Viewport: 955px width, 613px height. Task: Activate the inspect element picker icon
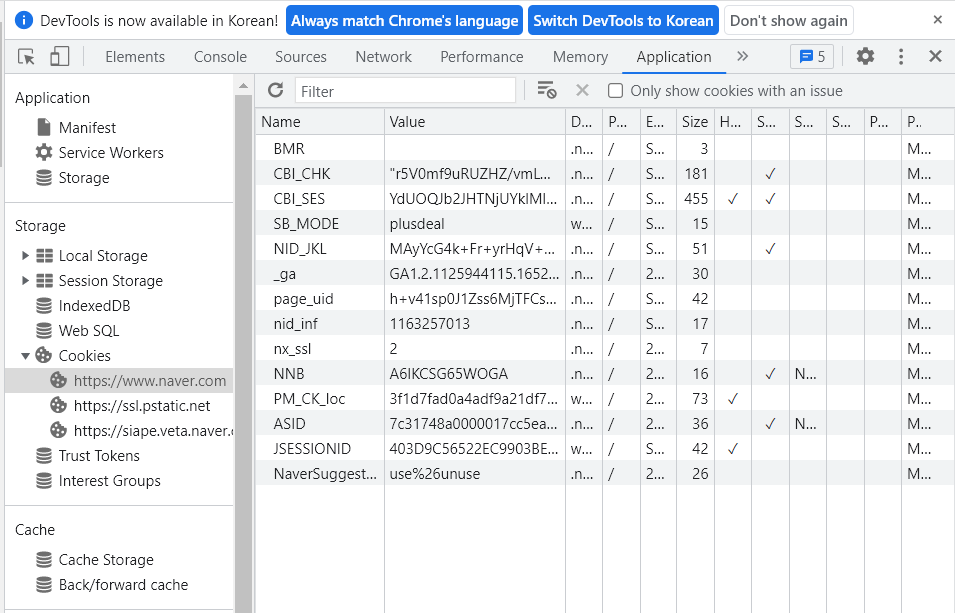[x=26, y=57]
